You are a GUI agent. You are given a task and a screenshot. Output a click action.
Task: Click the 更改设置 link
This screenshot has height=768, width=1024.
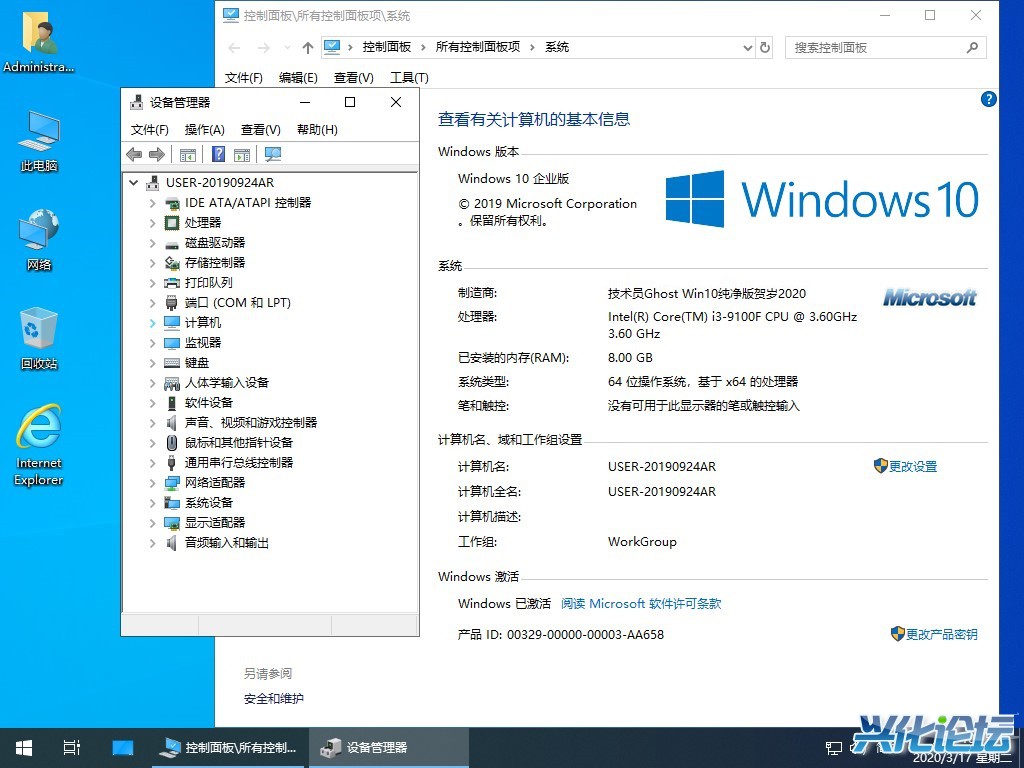(x=912, y=467)
